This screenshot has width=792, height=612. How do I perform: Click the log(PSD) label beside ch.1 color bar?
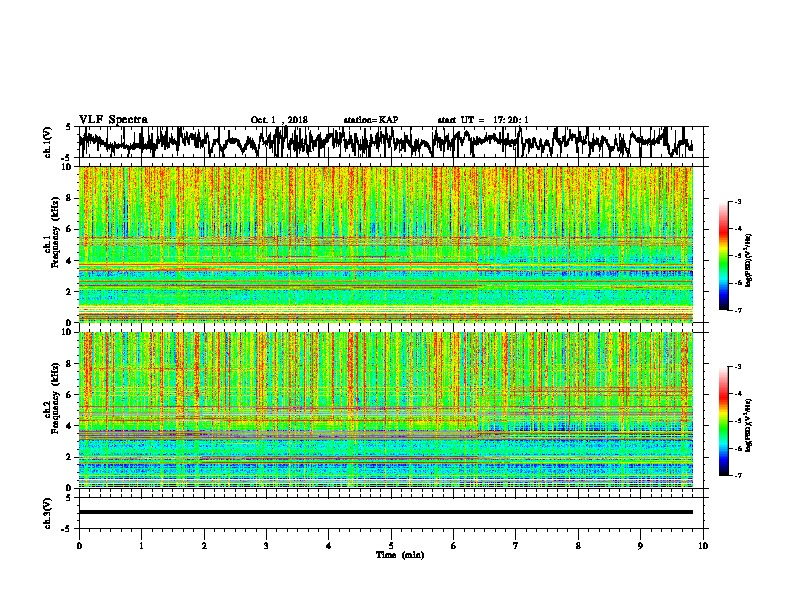pos(748,261)
